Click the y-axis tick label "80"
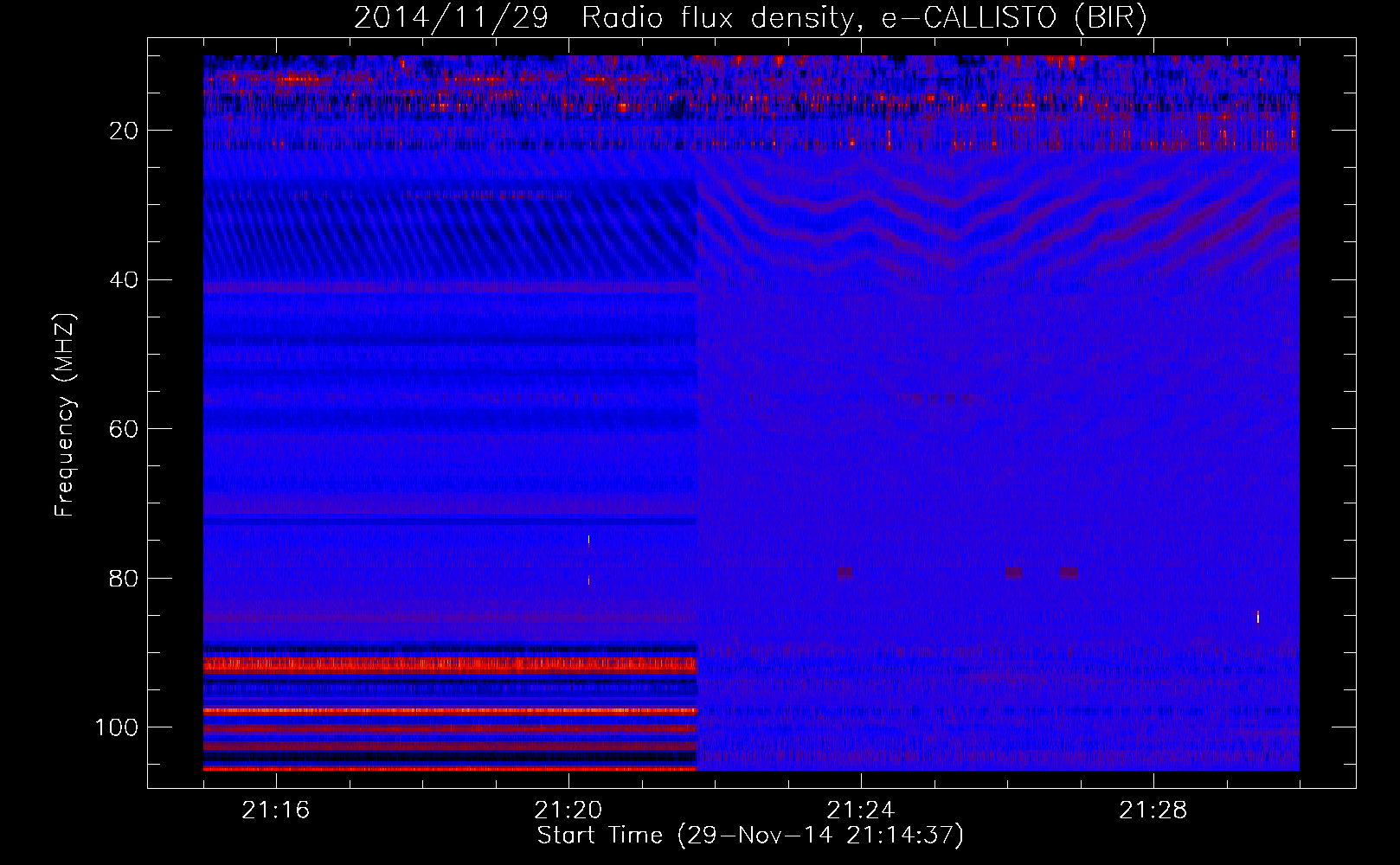The image size is (1400, 865). coord(125,578)
